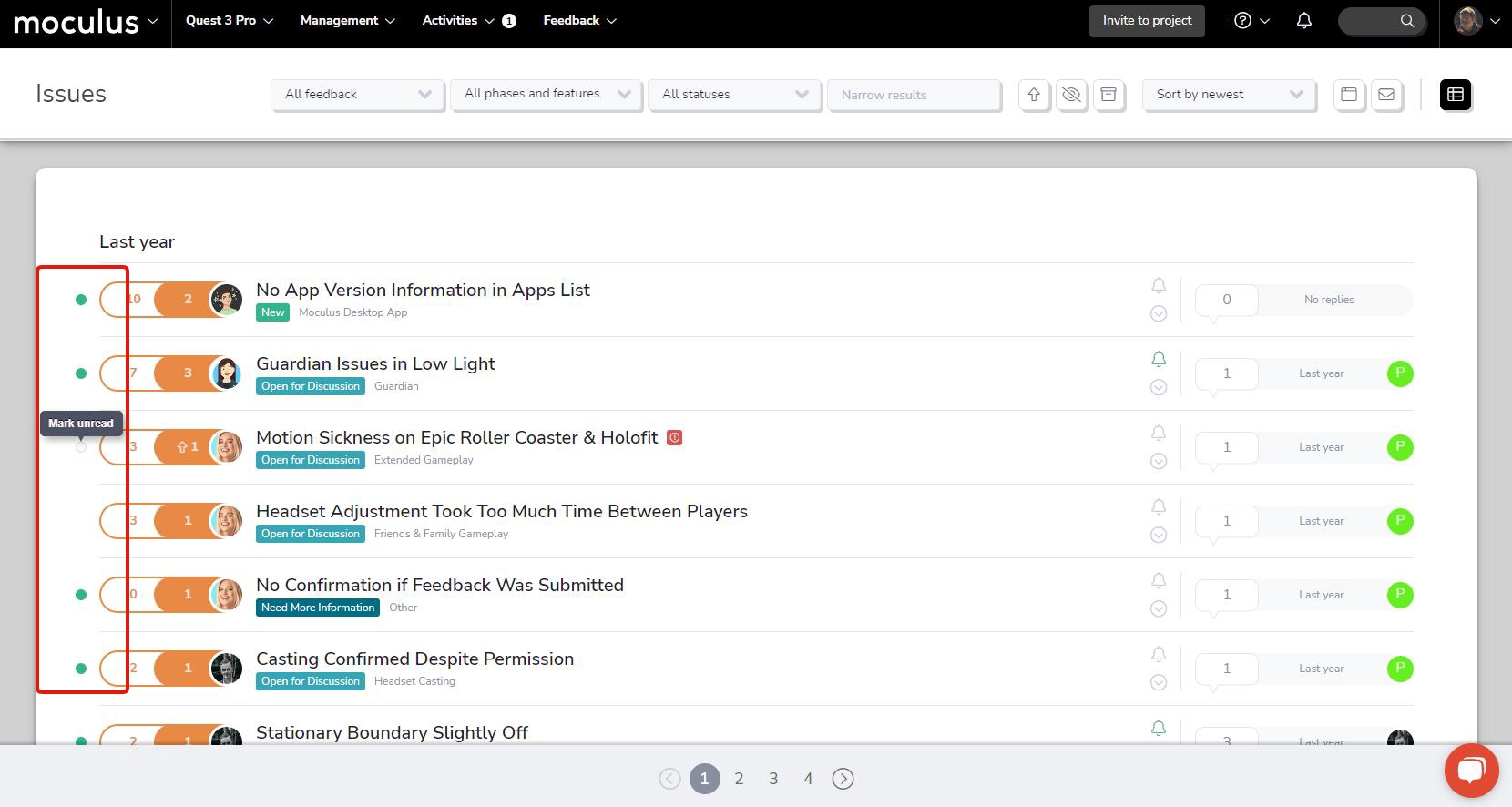Open the Casting Confirmed Despite Permission issue
The height and width of the screenshot is (807, 1512).
point(414,659)
